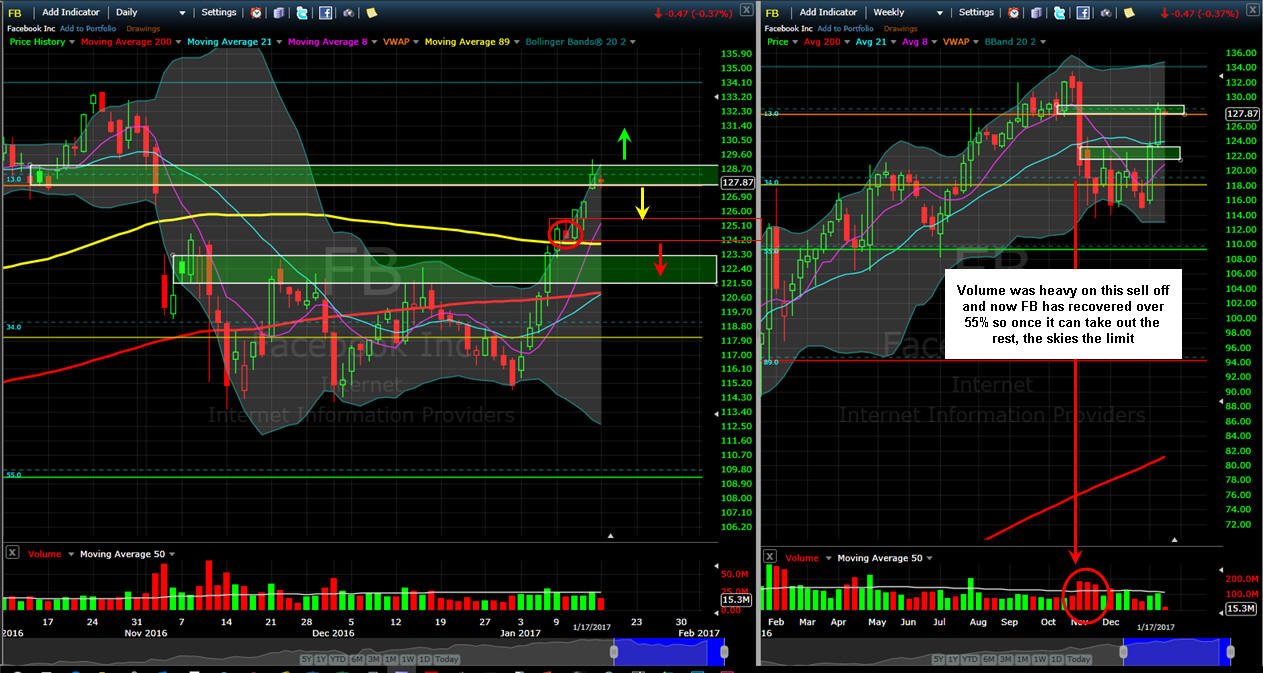Open Settings on the daily chart
The width and height of the screenshot is (1263, 673).
[219, 13]
